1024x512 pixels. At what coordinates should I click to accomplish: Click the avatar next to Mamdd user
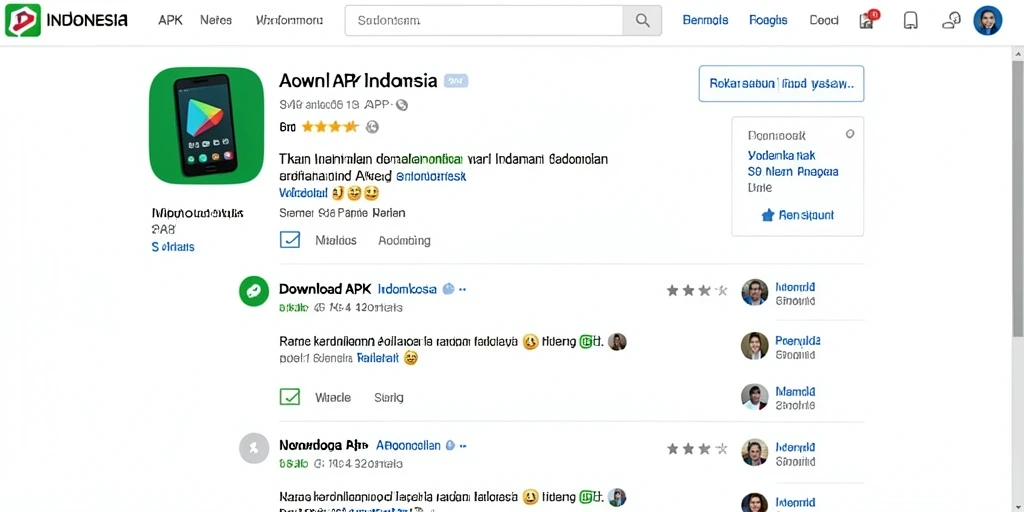[755, 397]
